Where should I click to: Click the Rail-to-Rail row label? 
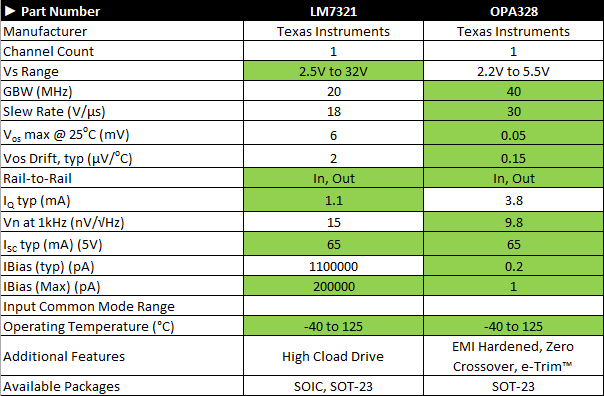[x=37, y=178]
